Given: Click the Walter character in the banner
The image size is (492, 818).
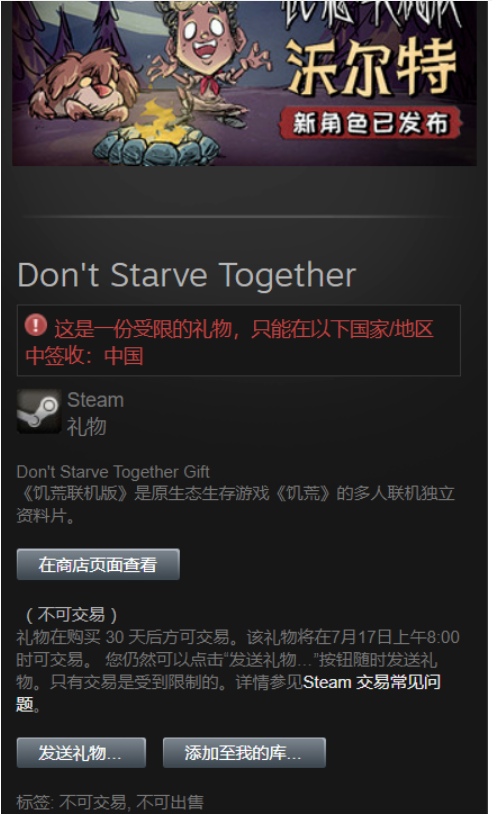Looking at the screenshot, I should pyautogui.click(x=209, y=57).
